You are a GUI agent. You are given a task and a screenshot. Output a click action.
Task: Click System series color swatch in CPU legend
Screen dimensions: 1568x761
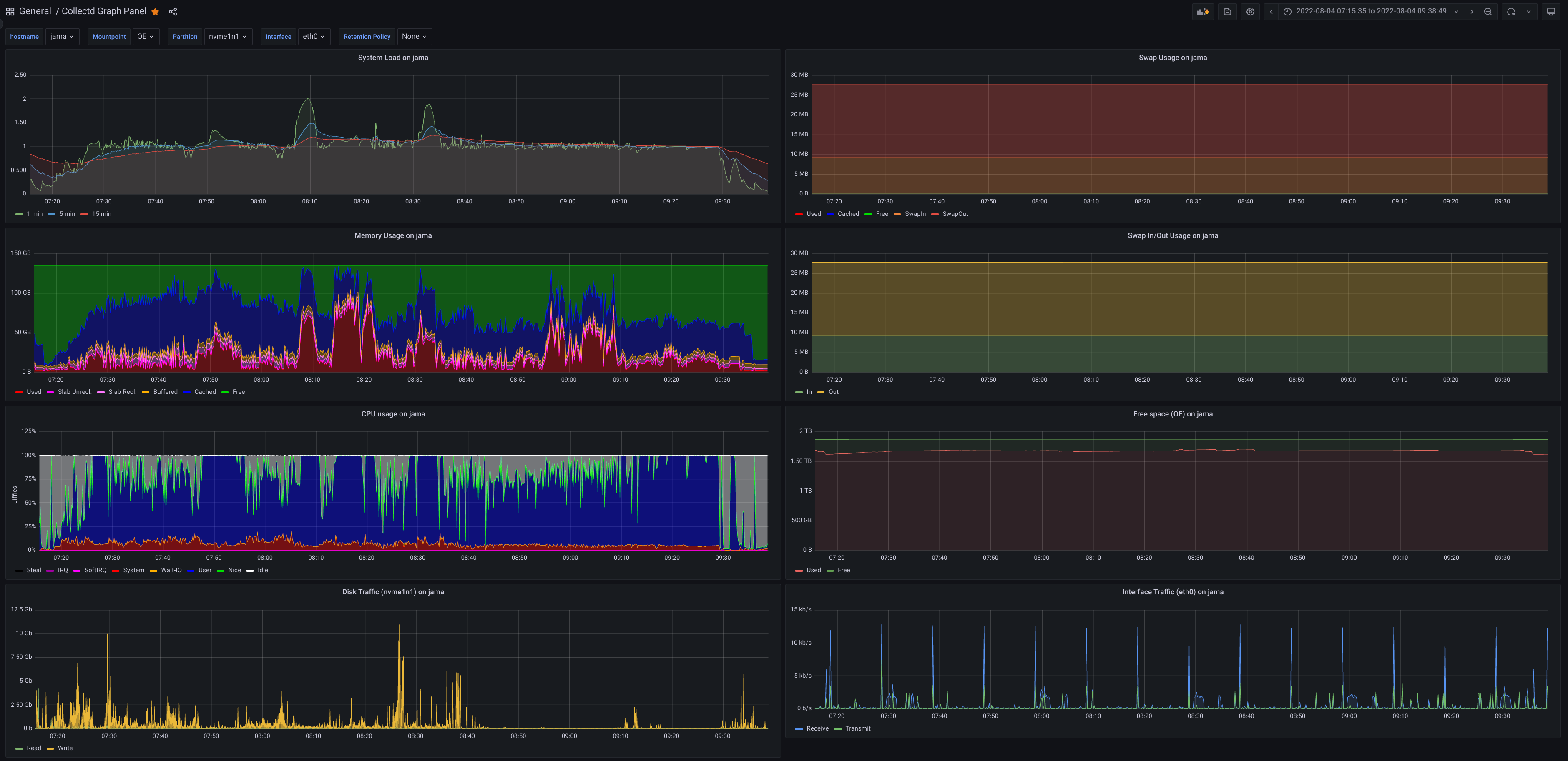(x=116, y=571)
